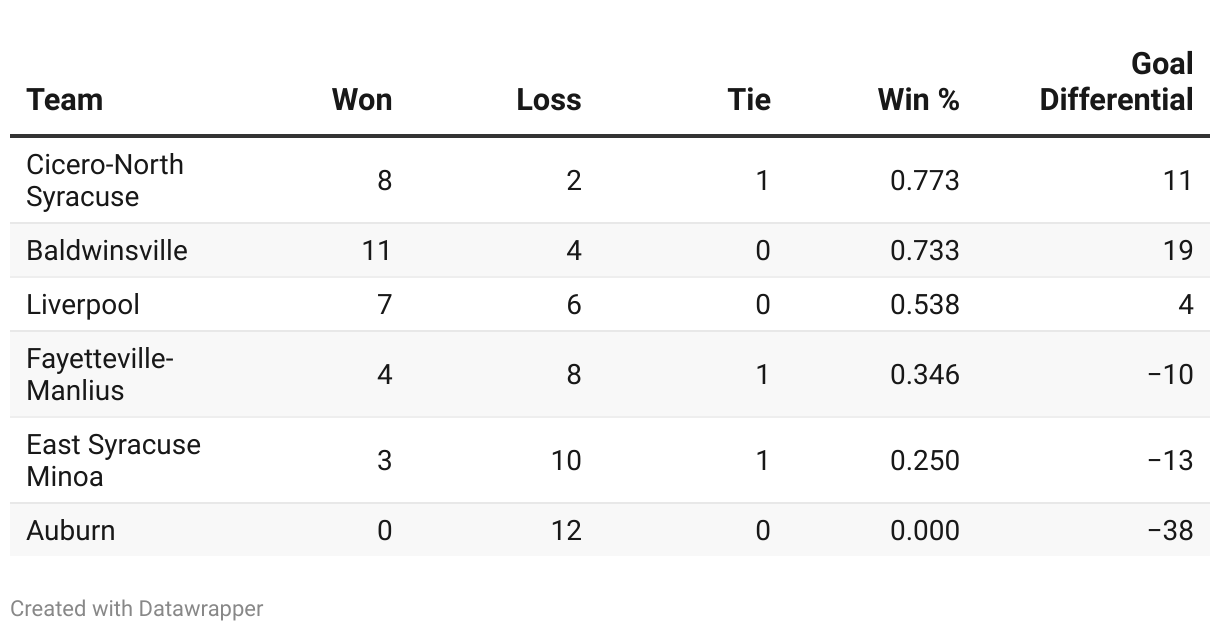
Task: Click Baldwinsville's goal differential of 19
Action: click(x=1178, y=250)
